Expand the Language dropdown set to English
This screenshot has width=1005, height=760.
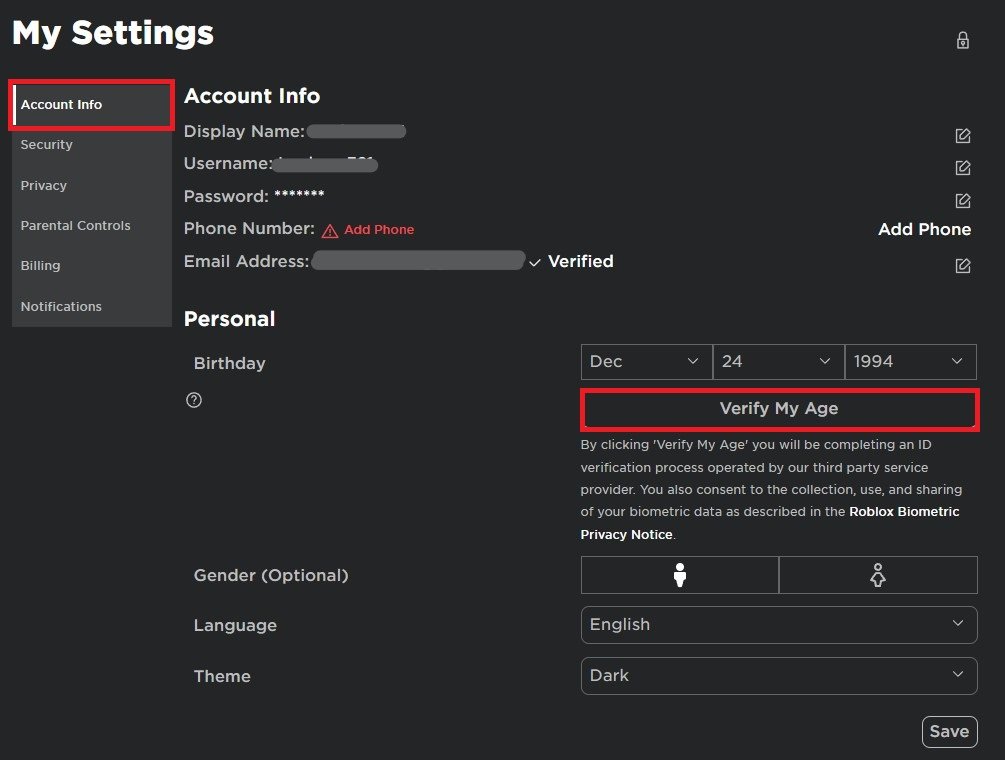tap(778, 625)
